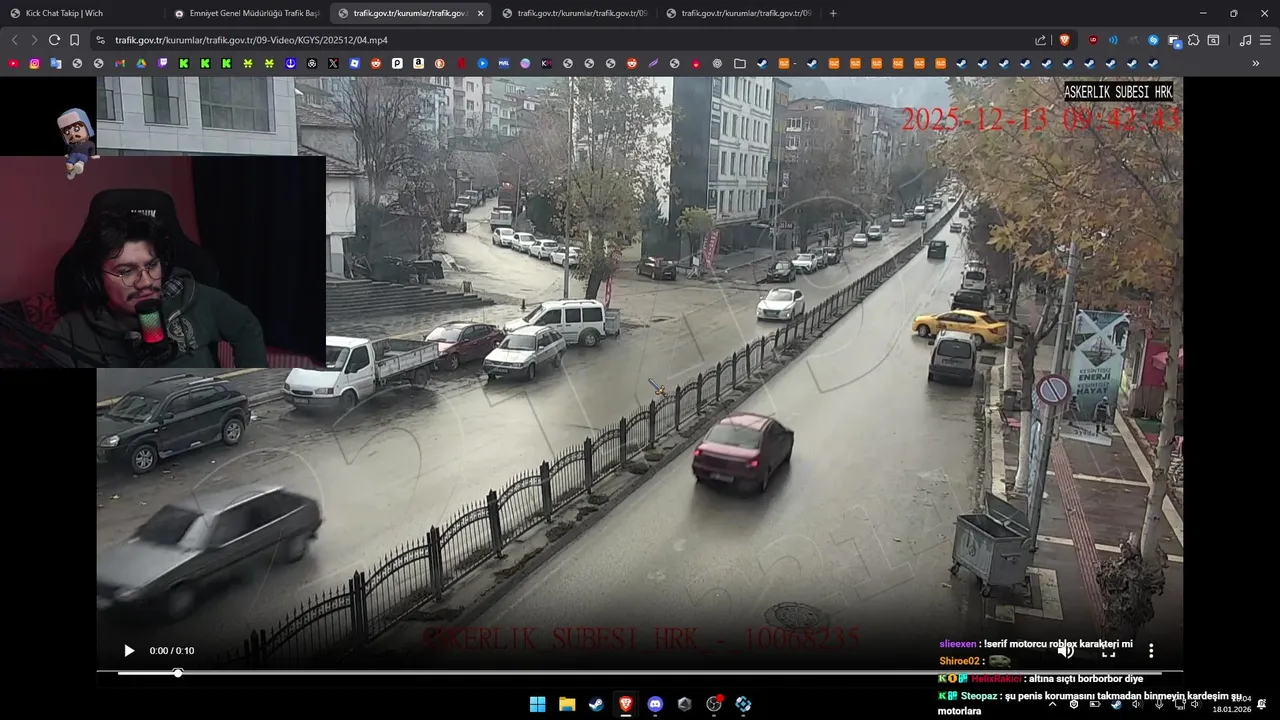Mute the video with the speaker icon
This screenshot has width=1280, height=720.
[1066, 651]
